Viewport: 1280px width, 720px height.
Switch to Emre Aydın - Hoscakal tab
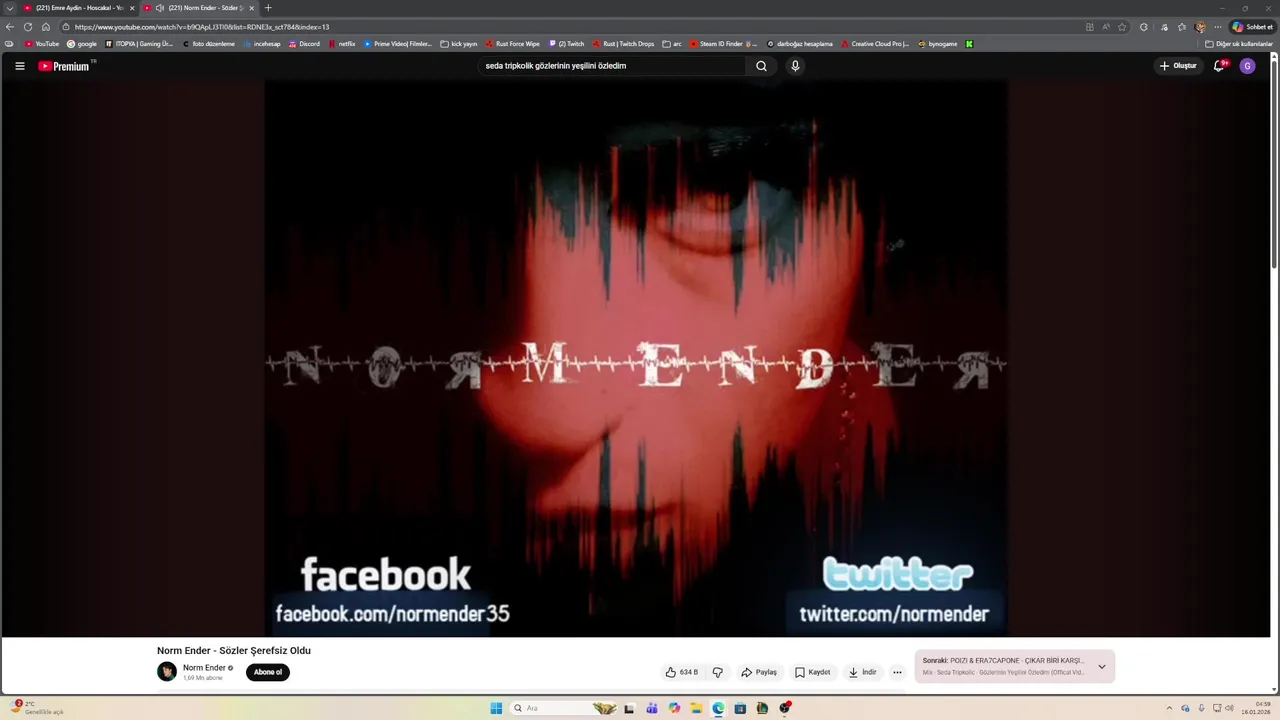coord(78,8)
